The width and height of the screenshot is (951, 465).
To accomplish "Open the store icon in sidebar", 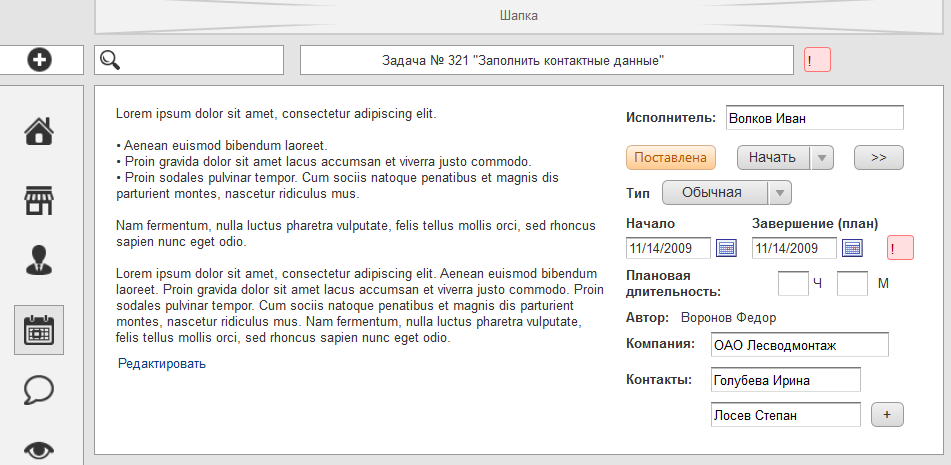I will 39,200.
